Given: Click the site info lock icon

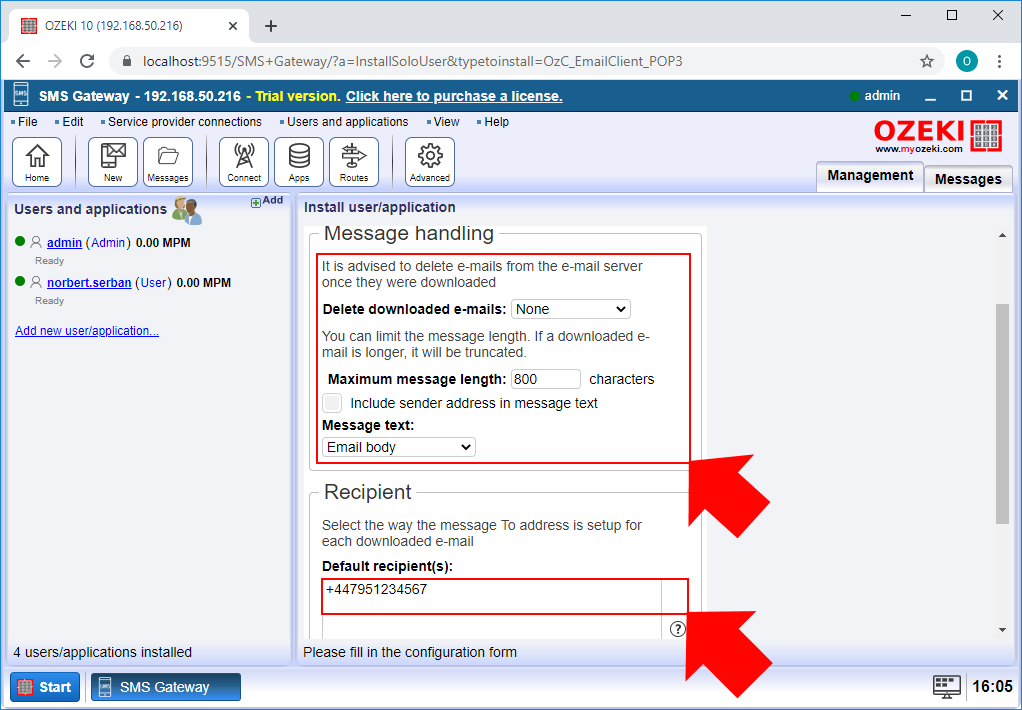Looking at the screenshot, I should pos(126,61).
